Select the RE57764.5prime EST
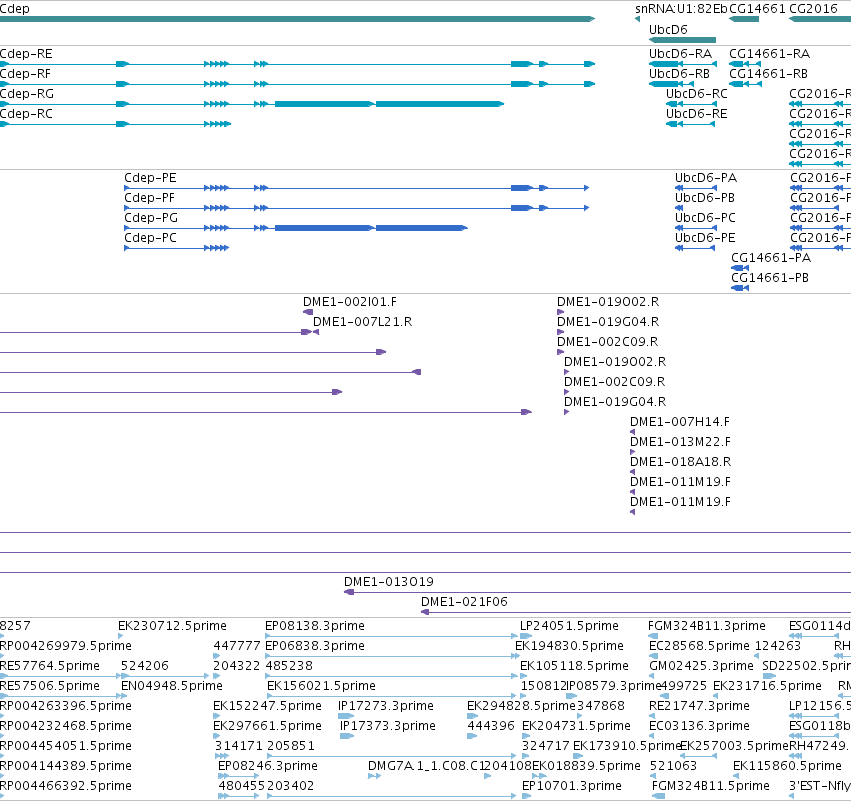Image resolution: width=851 pixels, height=801 pixels. pos(50,666)
